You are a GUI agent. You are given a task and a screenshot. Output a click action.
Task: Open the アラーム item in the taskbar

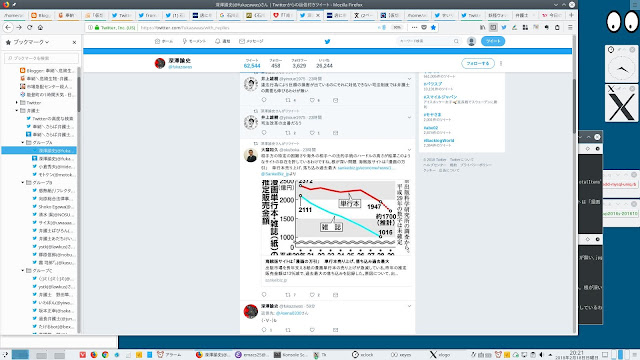tap(169, 355)
